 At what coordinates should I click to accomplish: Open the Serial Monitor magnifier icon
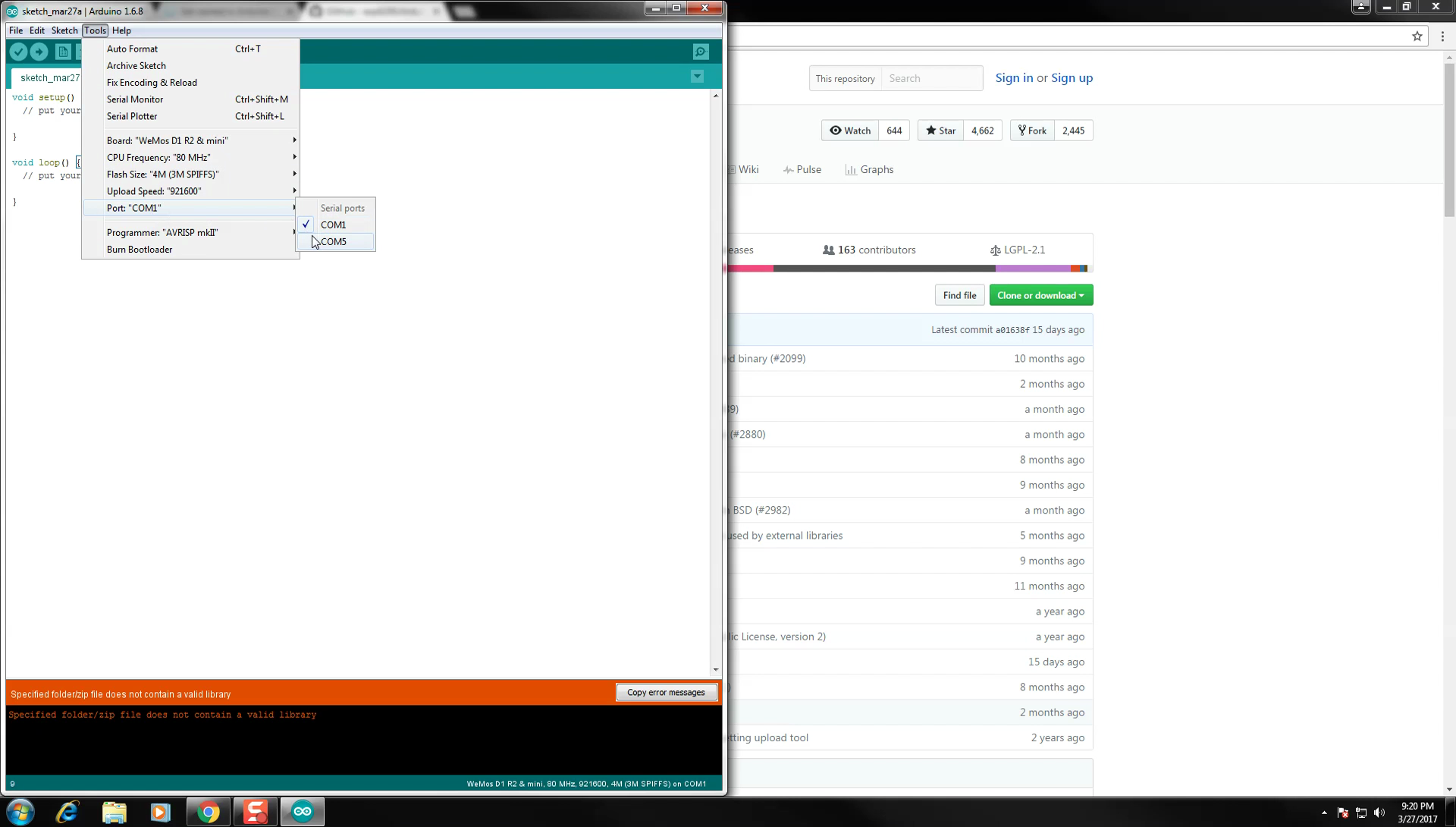click(x=700, y=52)
